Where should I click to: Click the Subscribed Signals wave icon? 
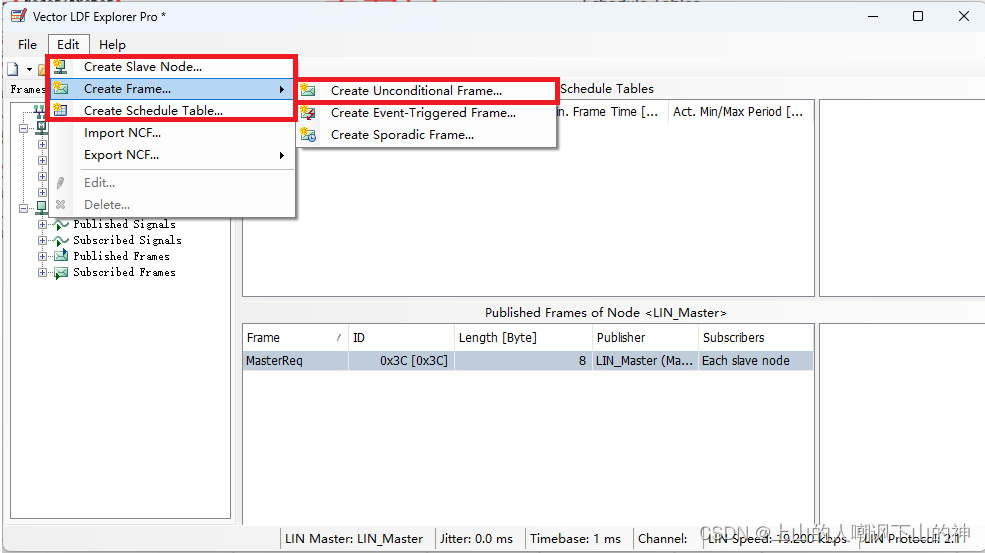[61, 241]
